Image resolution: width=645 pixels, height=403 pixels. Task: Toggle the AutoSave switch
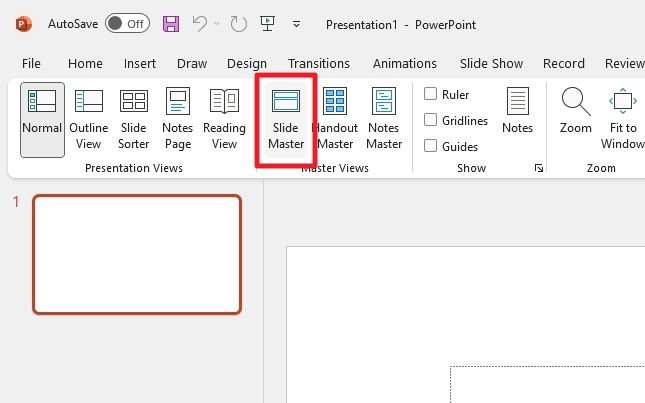coord(127,24)
